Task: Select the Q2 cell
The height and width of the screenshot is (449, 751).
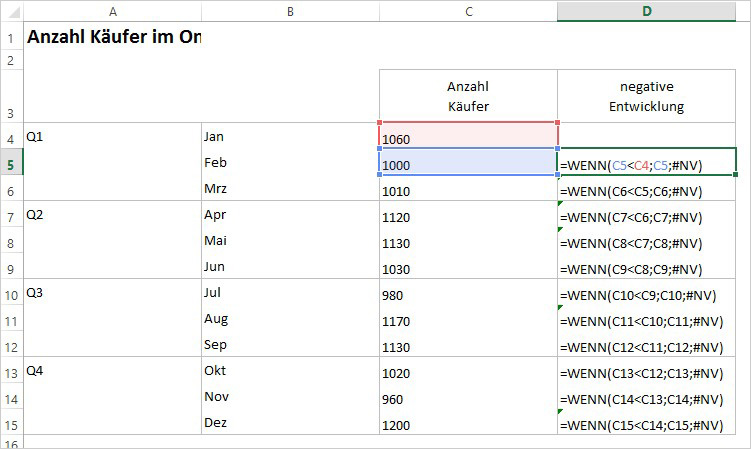Action: (113, 214)
